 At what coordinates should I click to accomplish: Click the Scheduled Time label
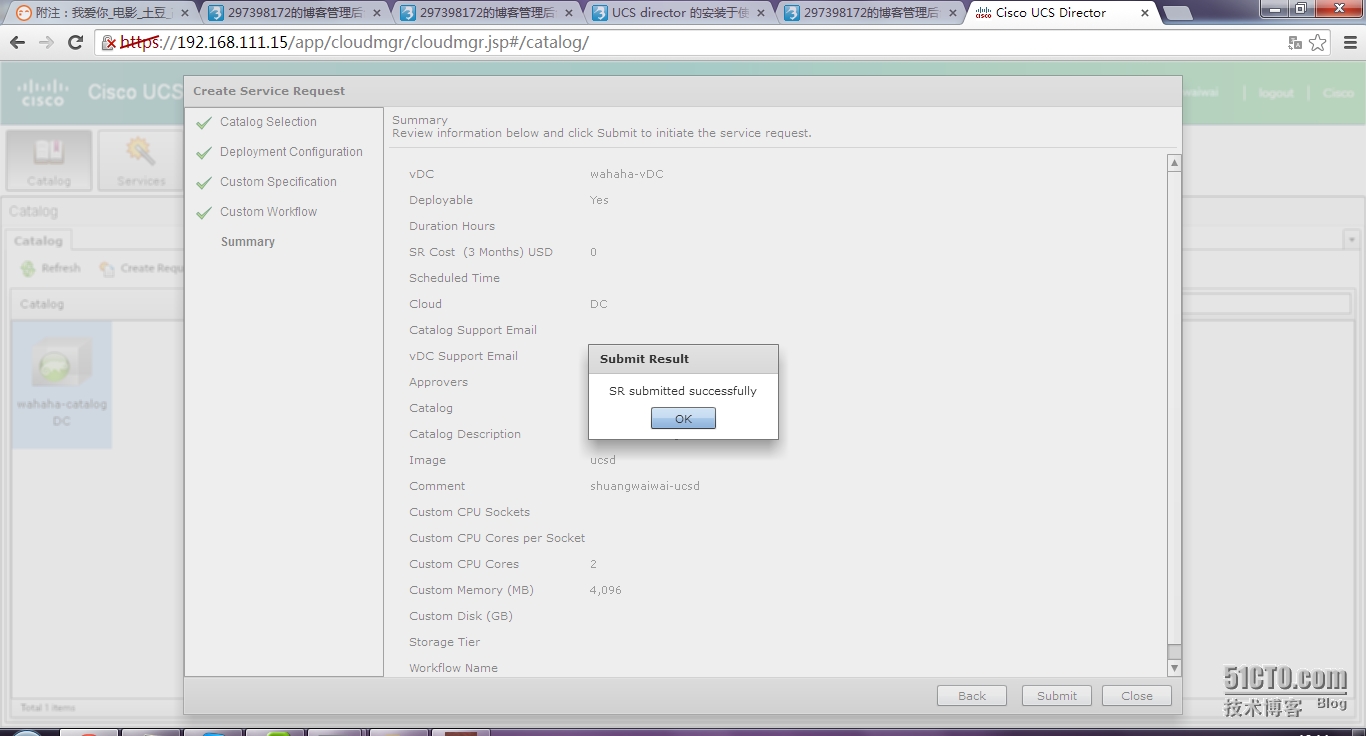pyautogui.click(x=454, y=278)
